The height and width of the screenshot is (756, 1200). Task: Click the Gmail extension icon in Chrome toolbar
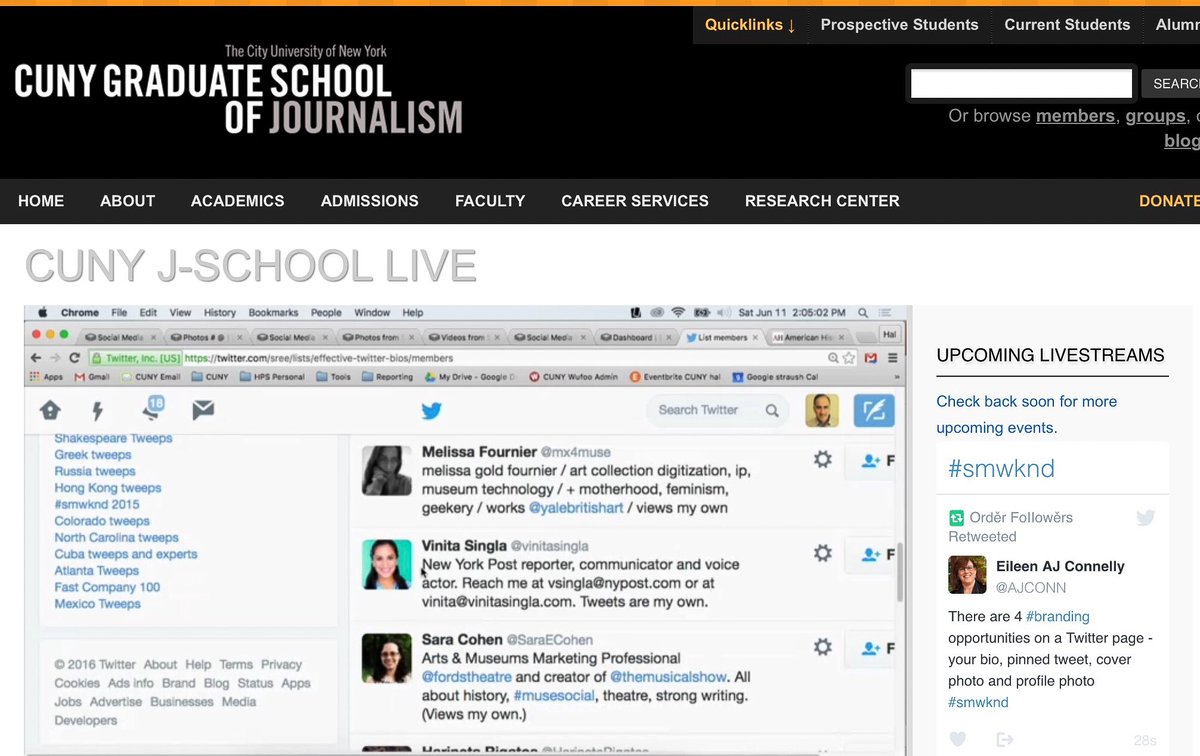[871, 357]
